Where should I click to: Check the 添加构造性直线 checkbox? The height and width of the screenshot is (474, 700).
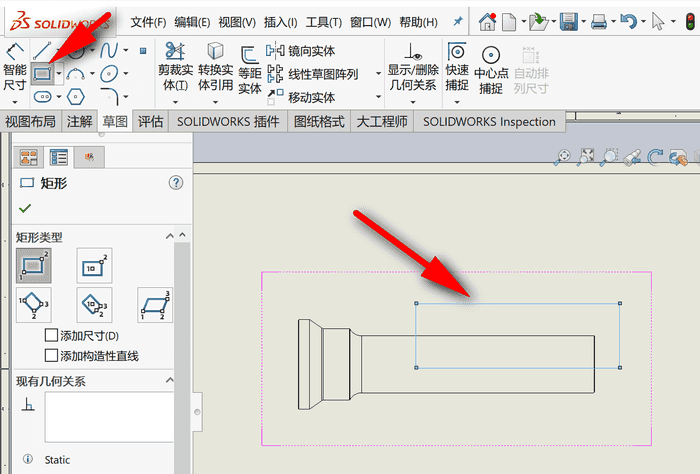tap(51, 356)
